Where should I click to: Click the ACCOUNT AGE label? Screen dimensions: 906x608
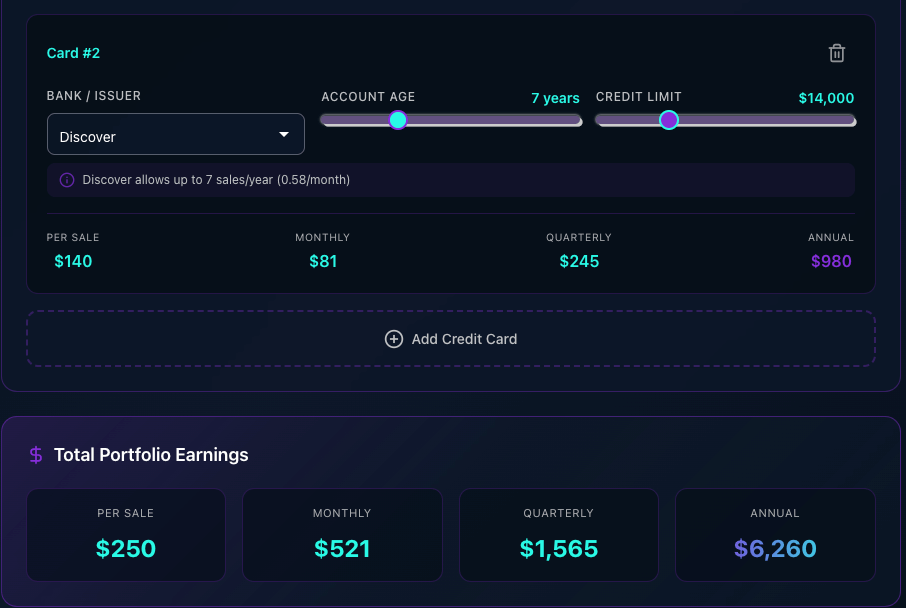click(368, 97)
